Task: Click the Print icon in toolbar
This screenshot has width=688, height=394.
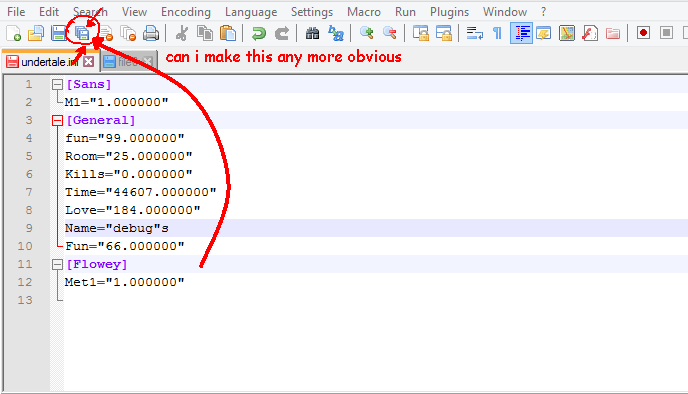Action: tap(151, 33)
